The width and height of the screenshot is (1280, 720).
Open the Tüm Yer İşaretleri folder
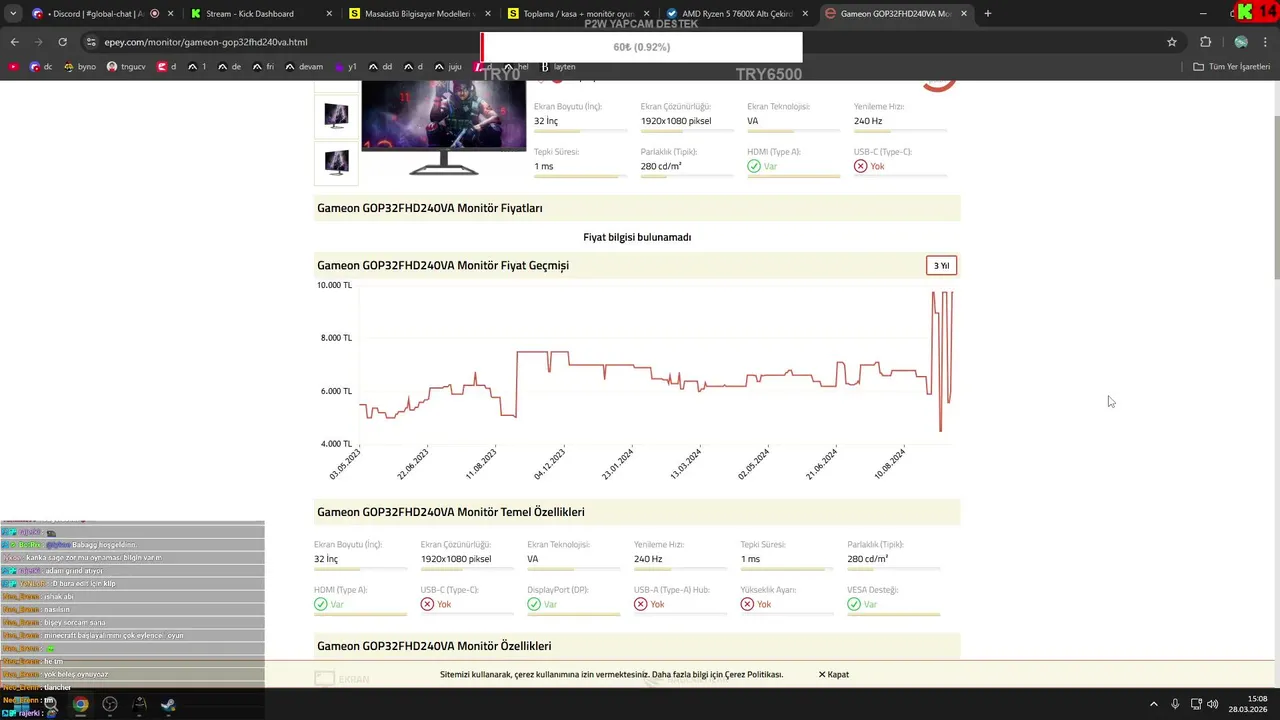(1231, 67)
